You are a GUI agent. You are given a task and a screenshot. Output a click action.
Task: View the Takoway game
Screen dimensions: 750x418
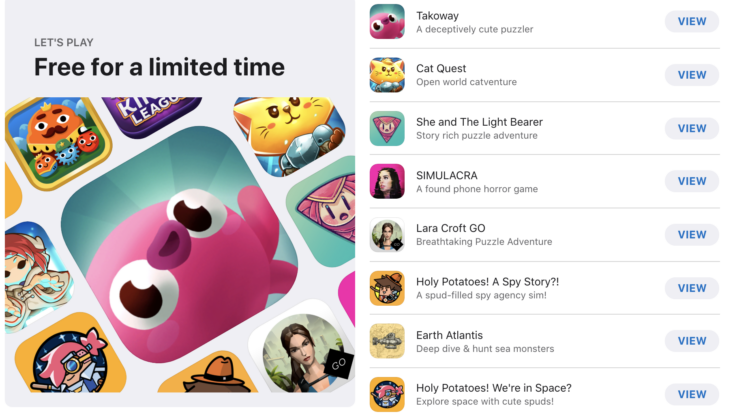click(692, 22)
